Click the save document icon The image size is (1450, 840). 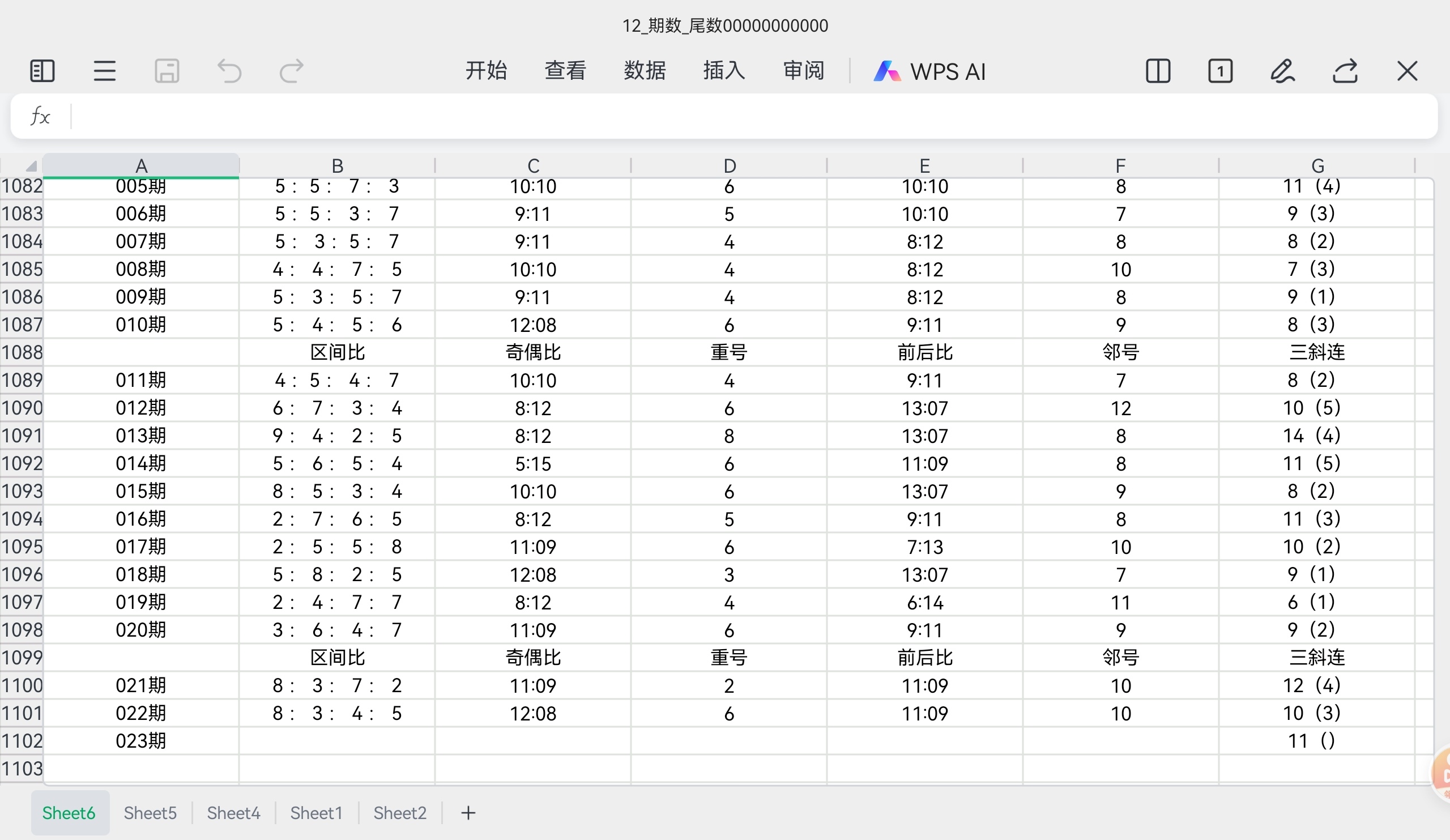pos(167,71)
